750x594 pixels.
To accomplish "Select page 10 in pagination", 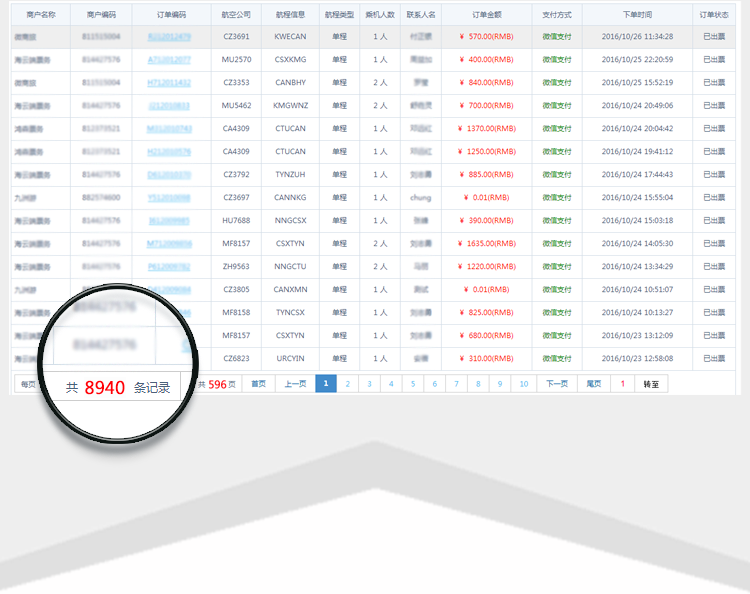I will [x=524, y=384].
